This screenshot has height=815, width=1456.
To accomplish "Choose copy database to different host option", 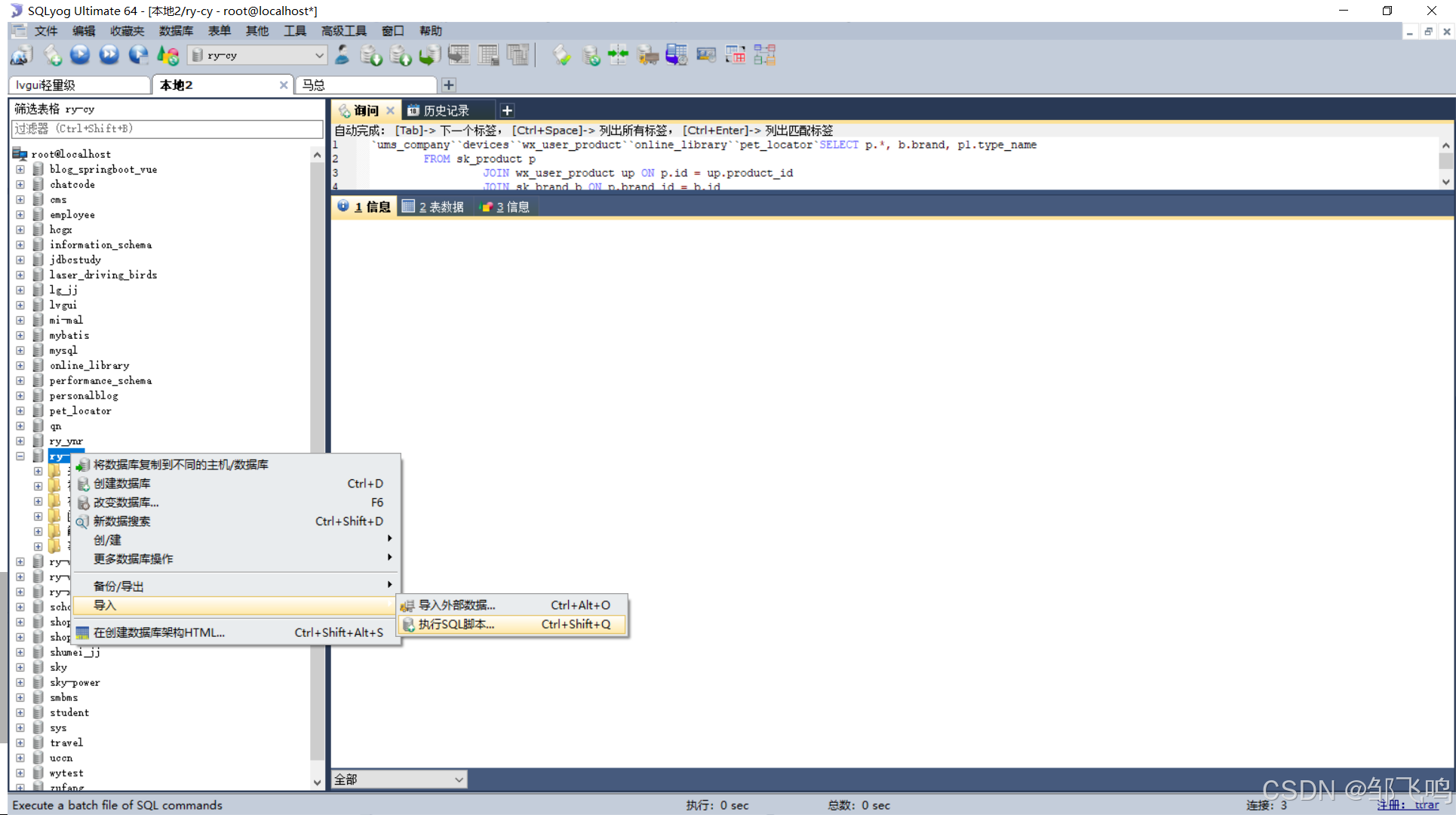I will 235,465.
